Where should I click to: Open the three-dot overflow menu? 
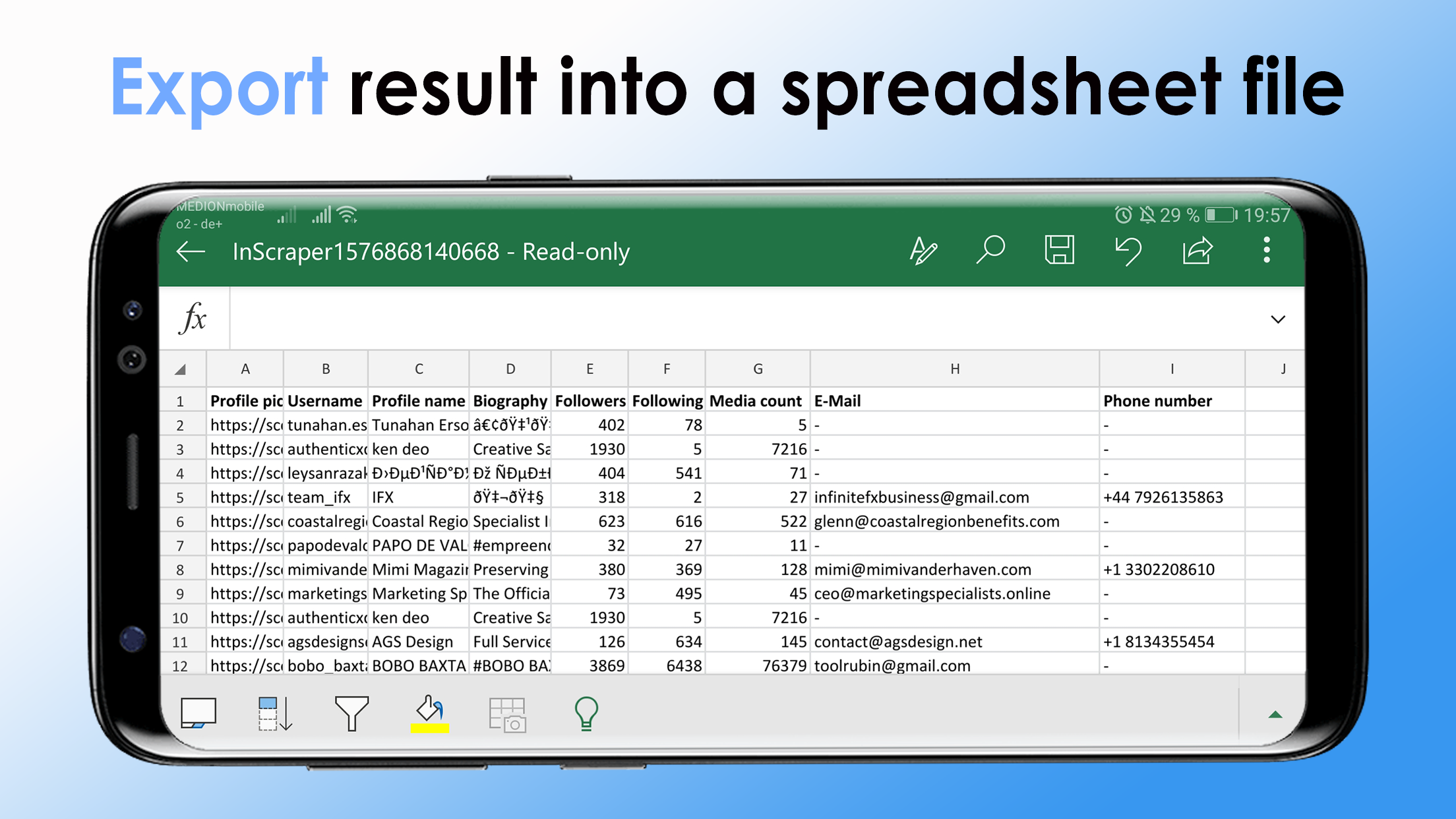pos(1267,251)
